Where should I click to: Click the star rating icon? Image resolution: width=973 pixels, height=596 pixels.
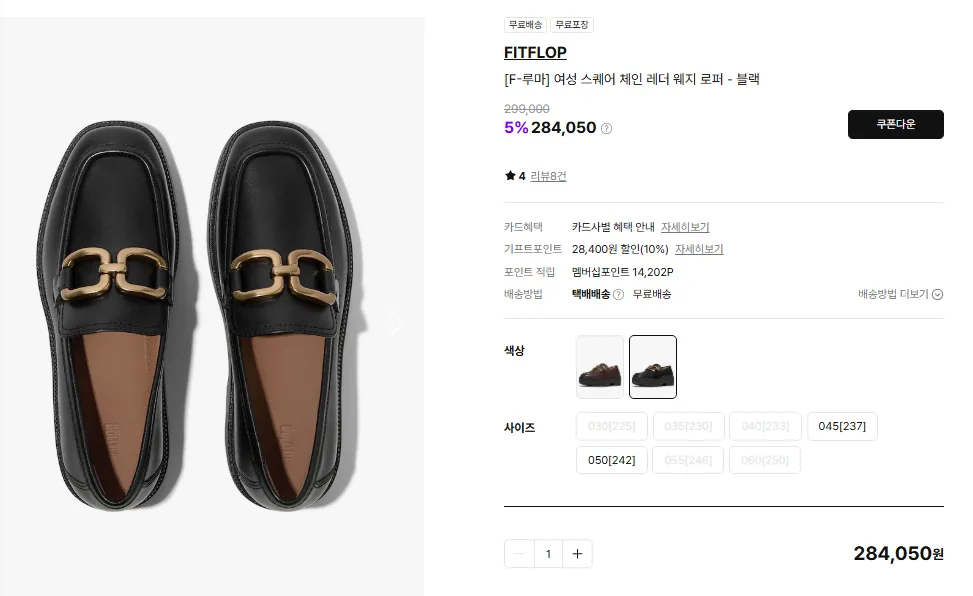[510, 176]
